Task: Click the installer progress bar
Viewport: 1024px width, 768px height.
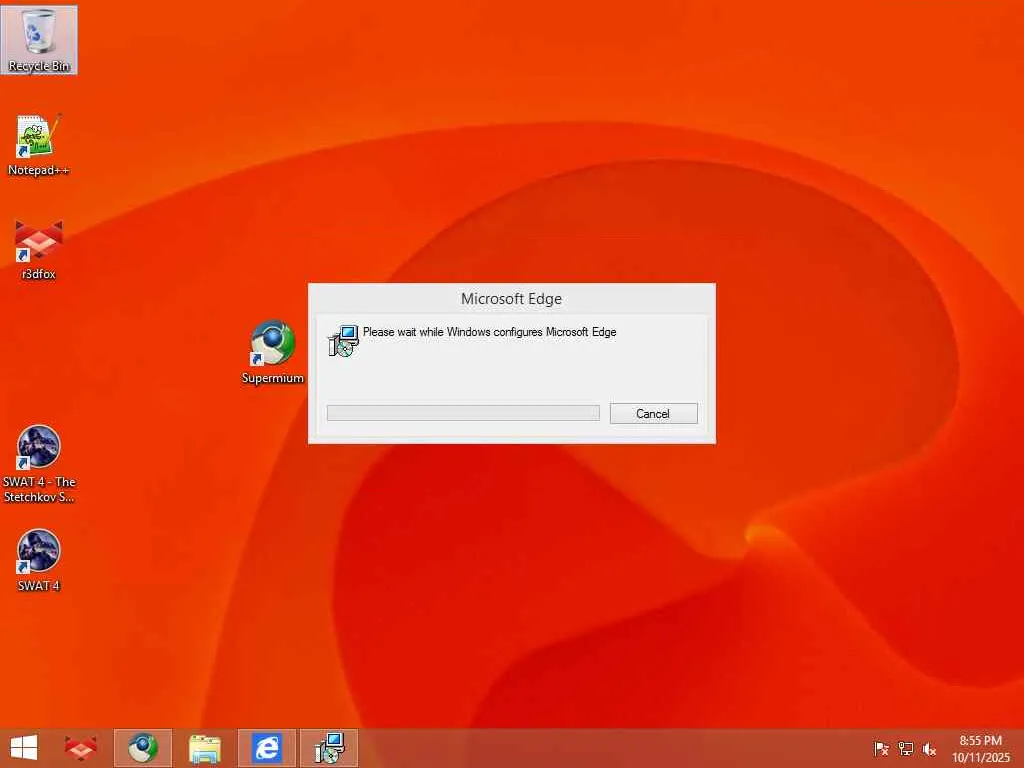Action: click(463, 413)
